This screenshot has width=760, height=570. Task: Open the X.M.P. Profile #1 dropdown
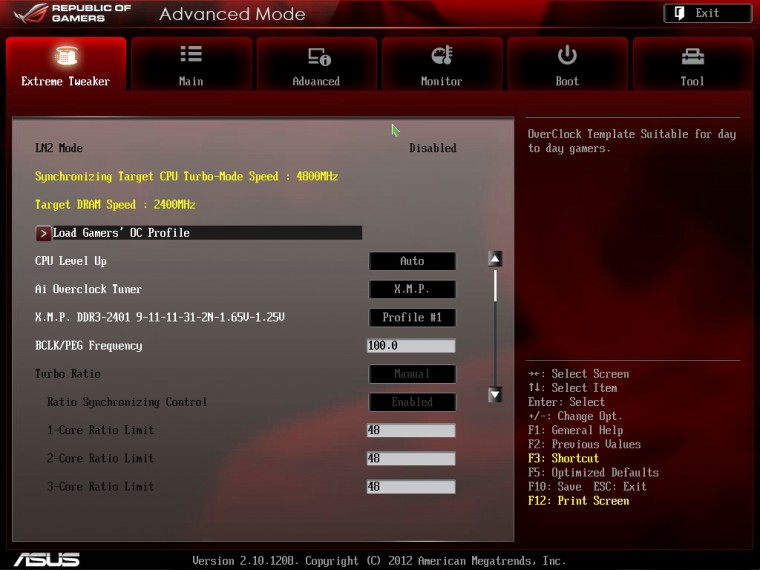[412, 317]
